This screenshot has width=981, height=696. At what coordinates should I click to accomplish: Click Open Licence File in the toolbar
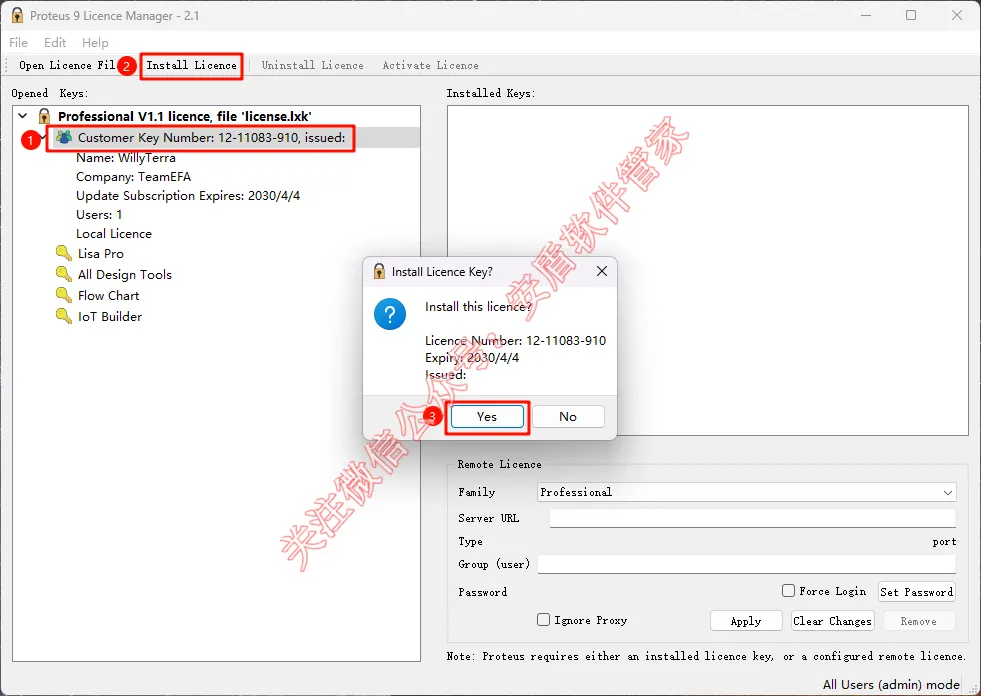pyautogui.click(x=66, y=65)
